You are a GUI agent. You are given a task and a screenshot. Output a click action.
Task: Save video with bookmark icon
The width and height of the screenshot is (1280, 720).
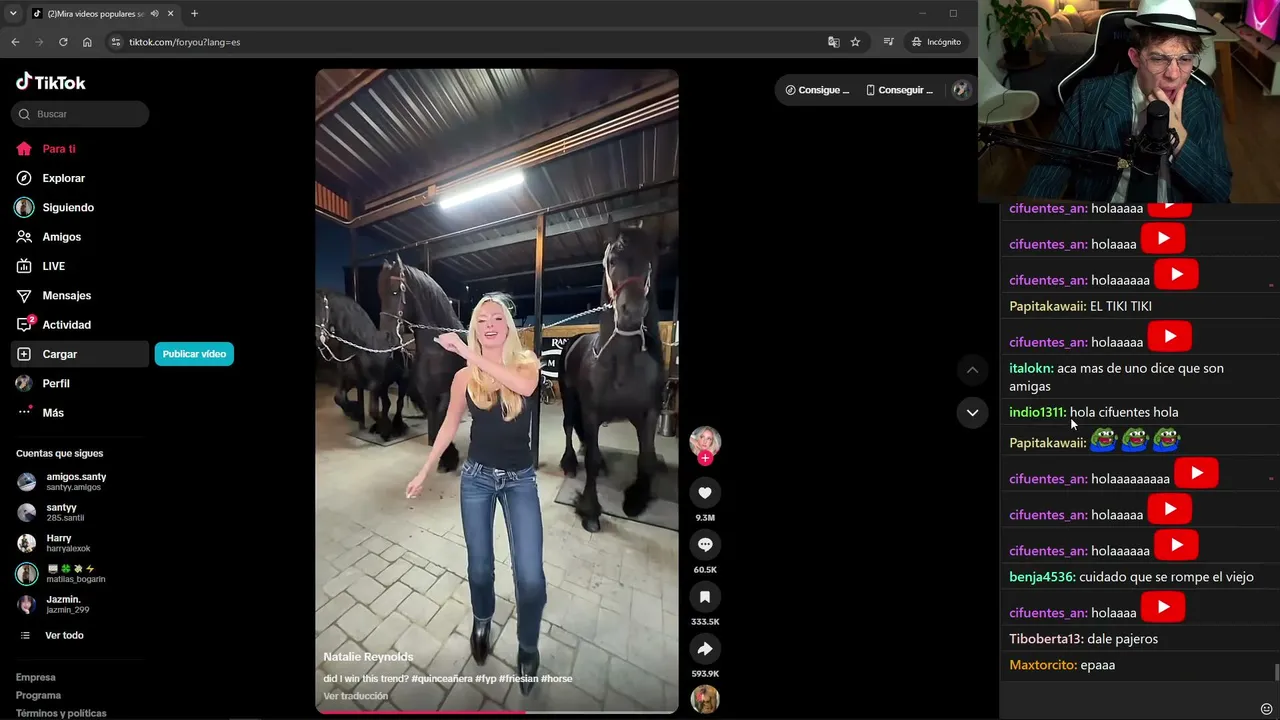[x=705, y=597]
